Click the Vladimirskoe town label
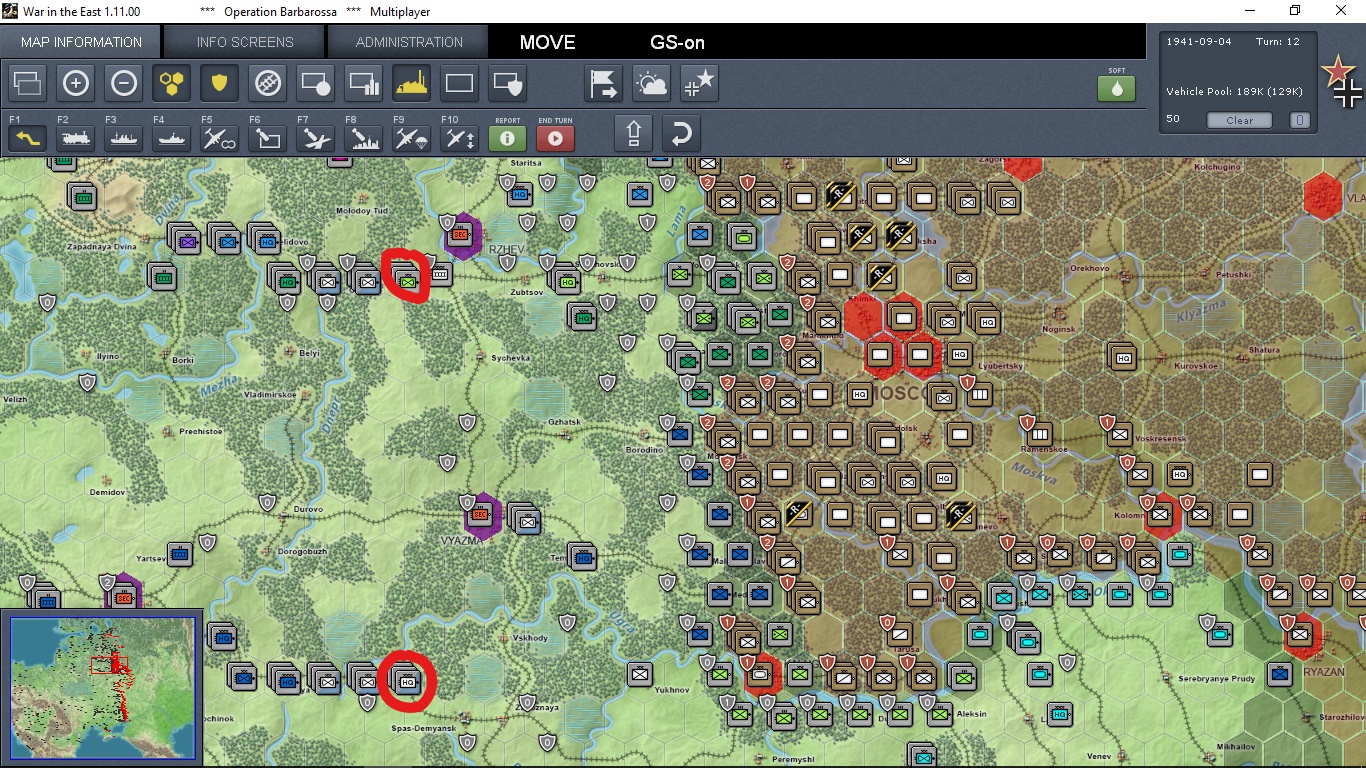Image resolution: width=1366 pixels, height=768 pixels. pyautogui.click(x=270, y=395)
